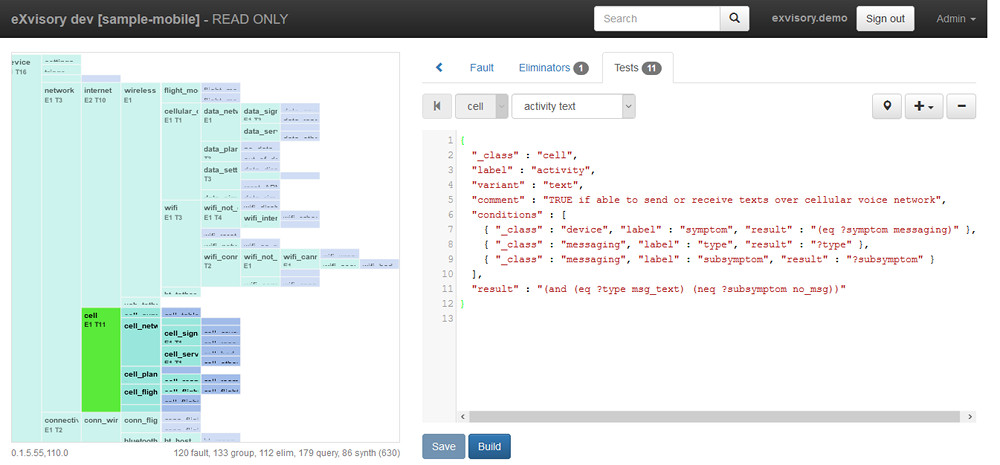Select the cell_sign node in treemap
1000x465 pixels.
pyautogui.click(x=181, y=336)
